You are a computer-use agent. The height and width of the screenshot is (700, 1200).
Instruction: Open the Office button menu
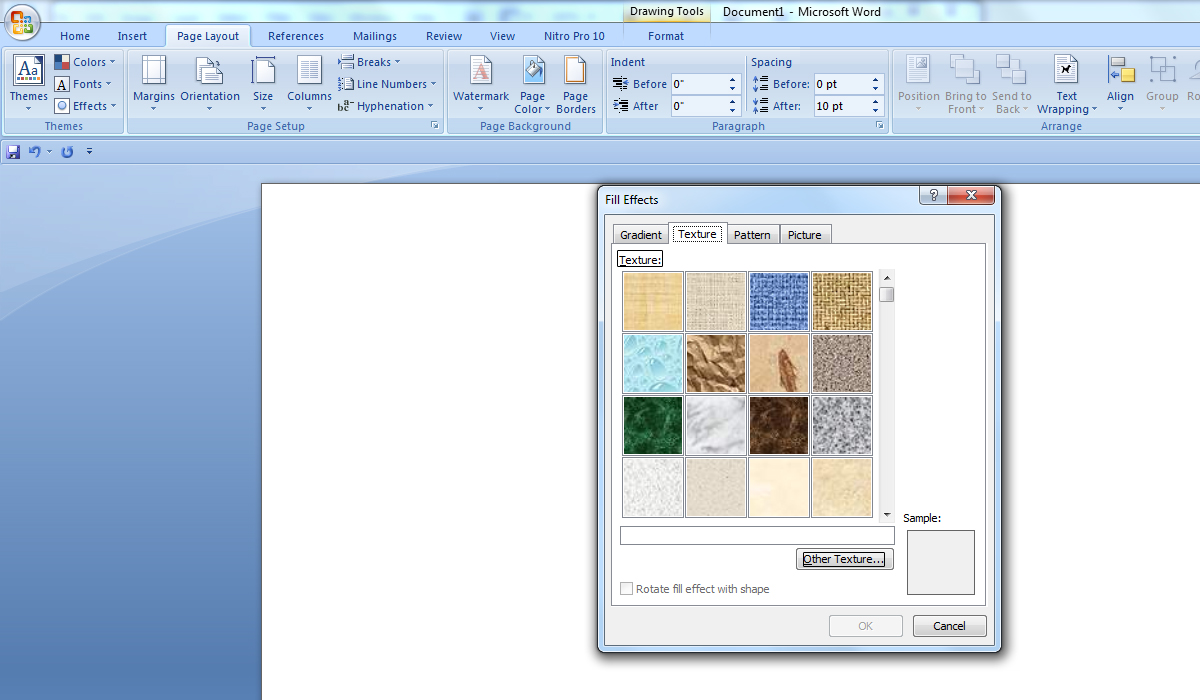tap(21, 22)
